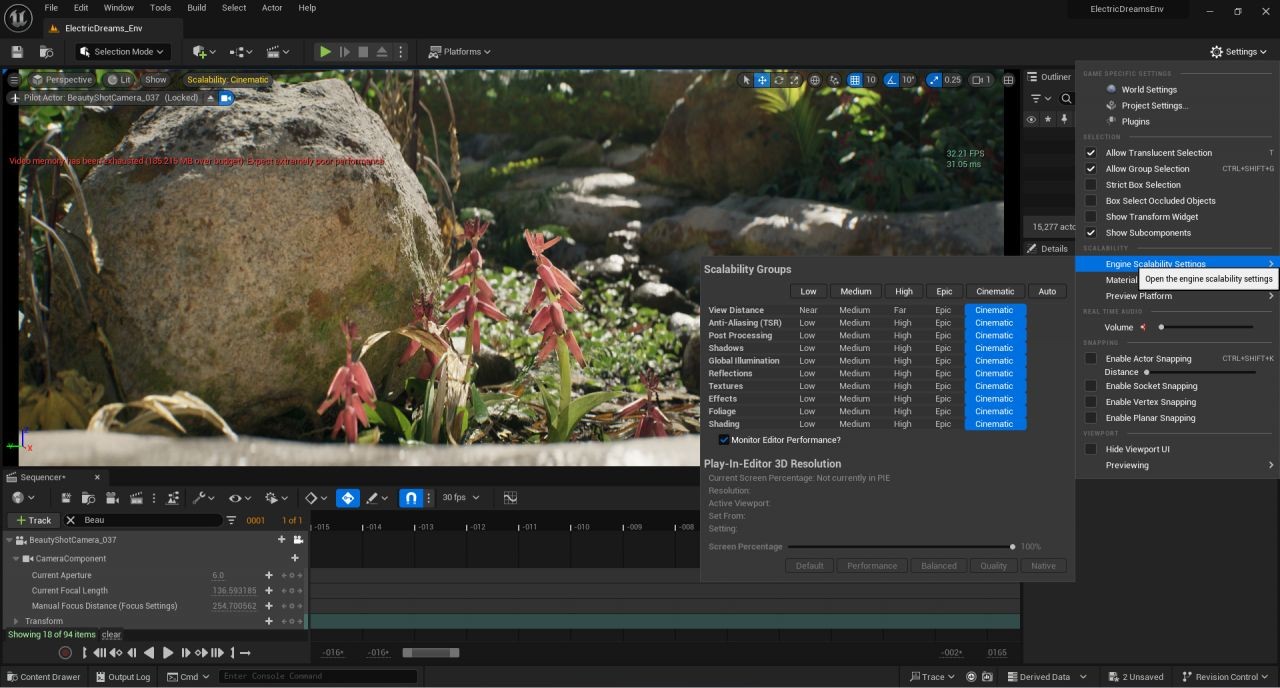Uncheck Monitor Editor Performance checkbox

(724, 440)
